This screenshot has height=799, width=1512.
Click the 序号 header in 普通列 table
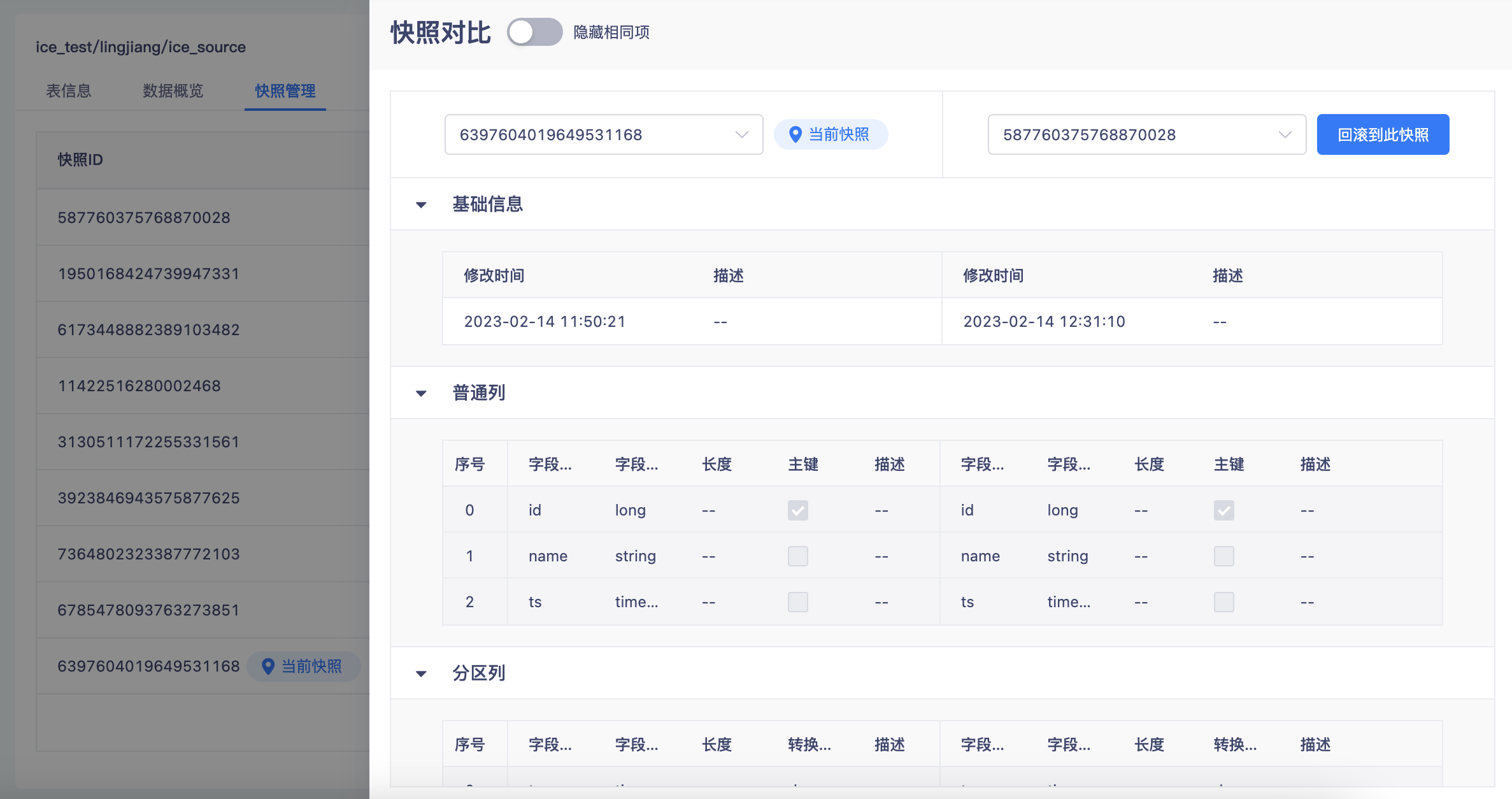(470, 464)
